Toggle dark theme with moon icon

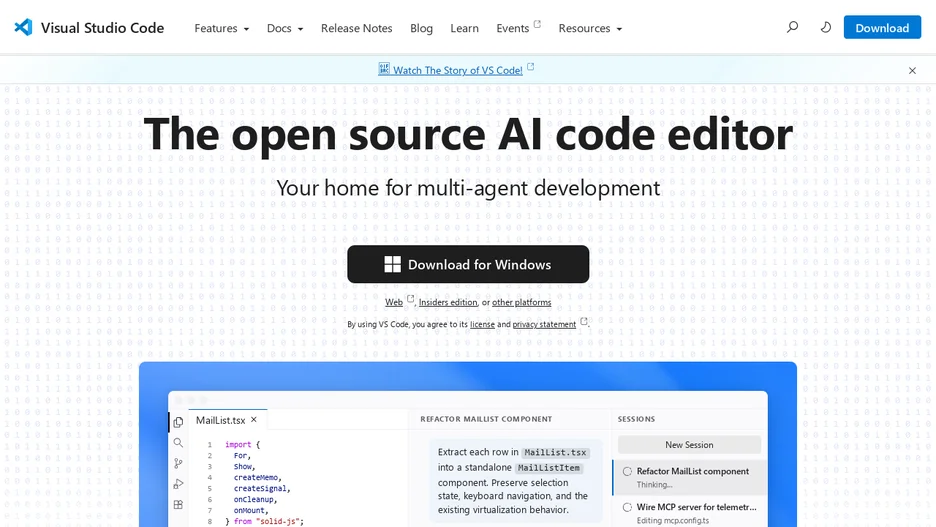826,27
